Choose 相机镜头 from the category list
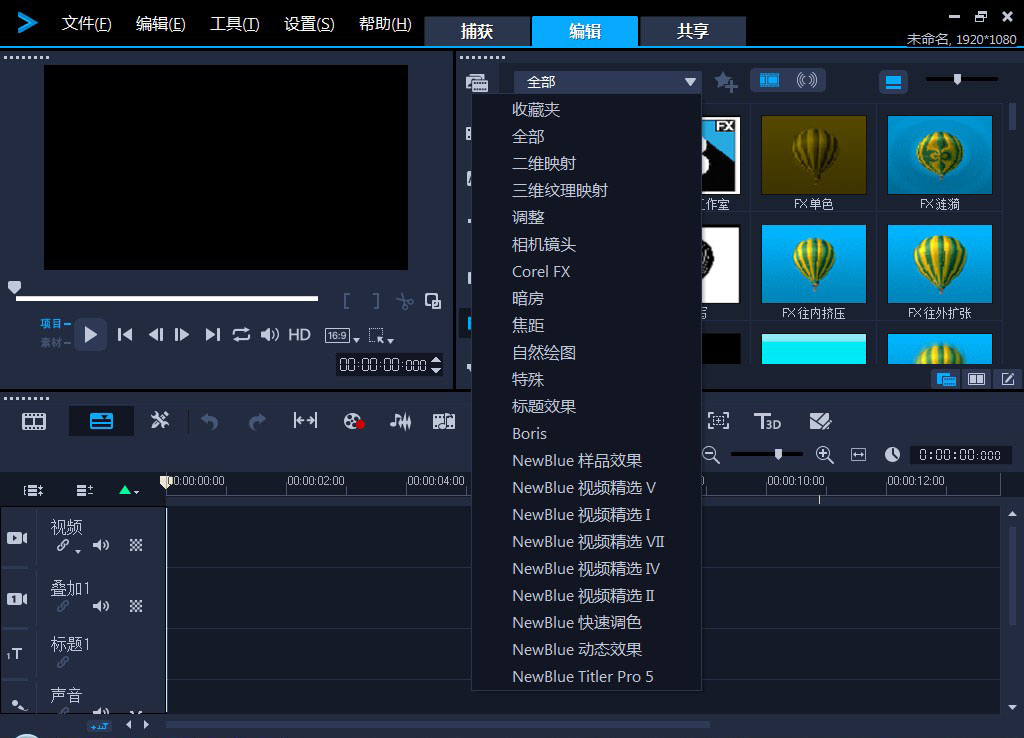The image size is (1024, 738). pos(586,244)
